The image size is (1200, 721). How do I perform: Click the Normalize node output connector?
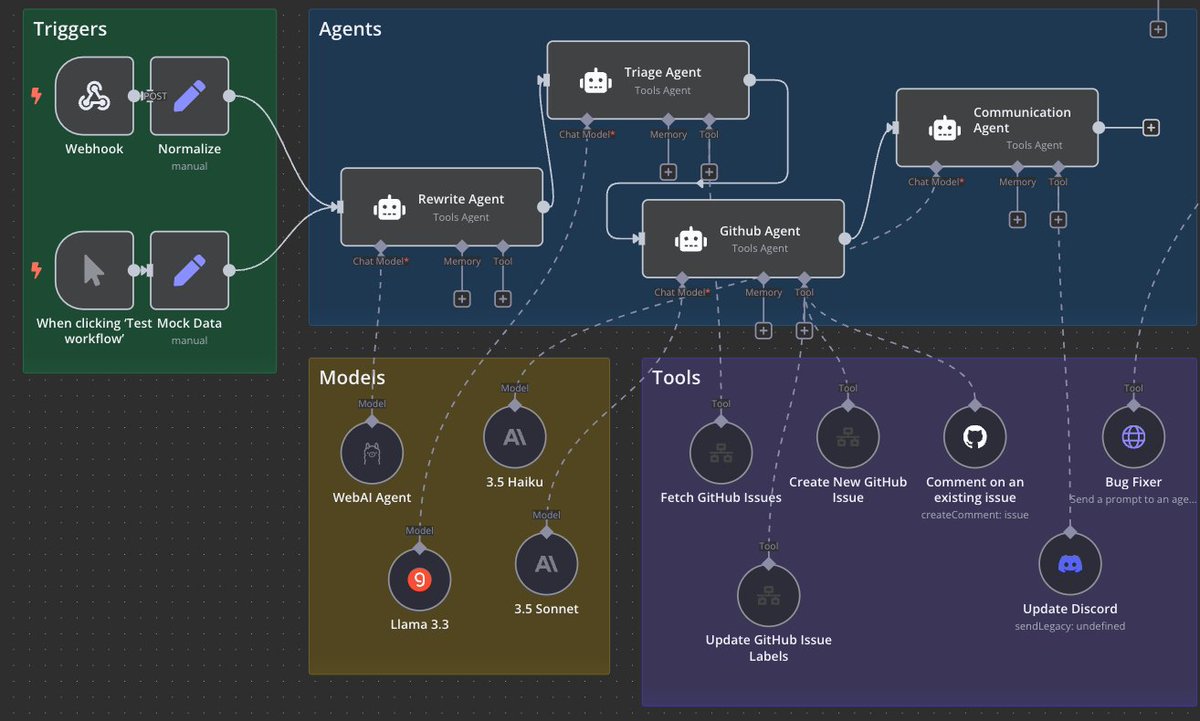pyautogui.click(x=229, y=96)
